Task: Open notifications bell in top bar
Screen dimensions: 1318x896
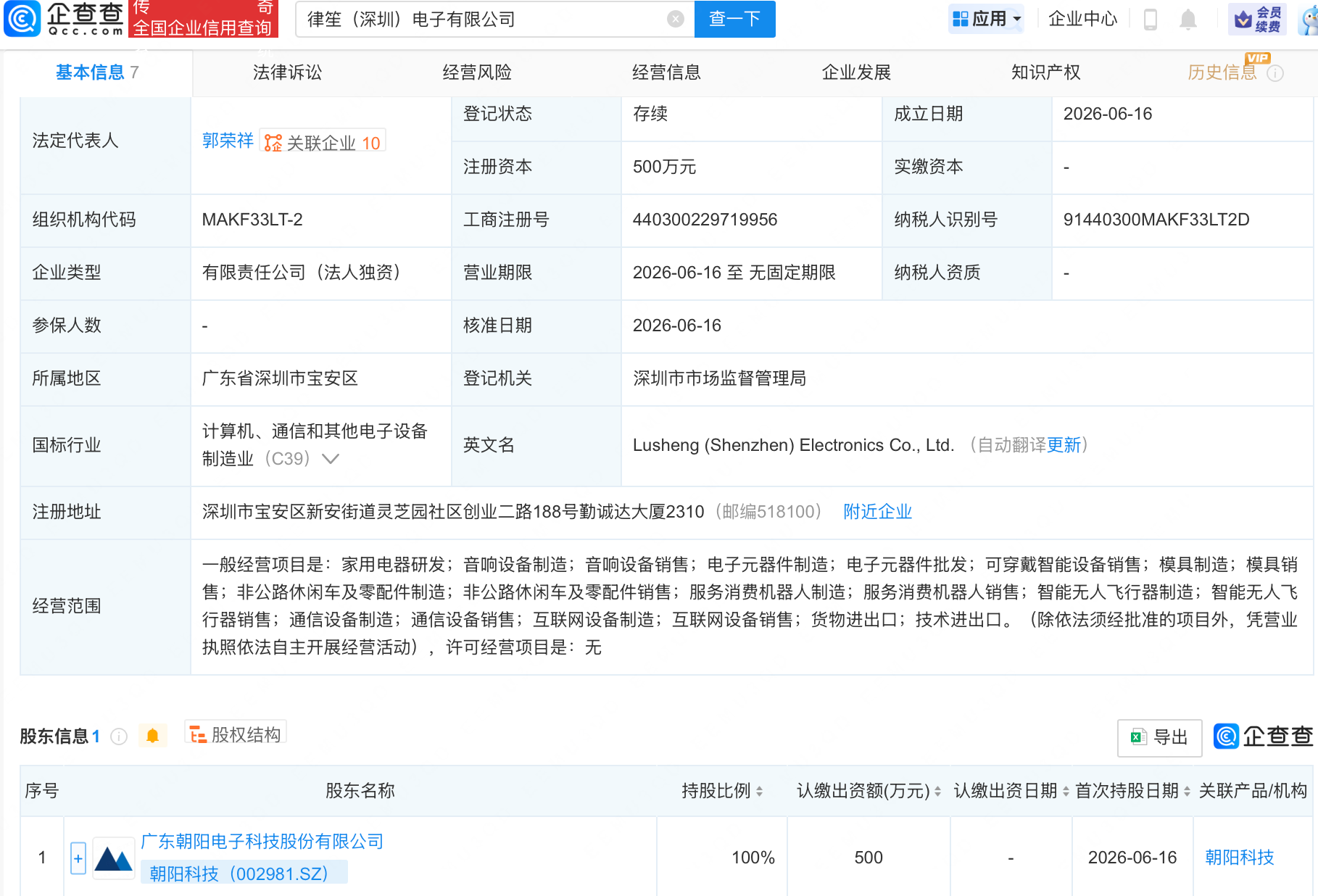Action: (x=1188, y=19)
